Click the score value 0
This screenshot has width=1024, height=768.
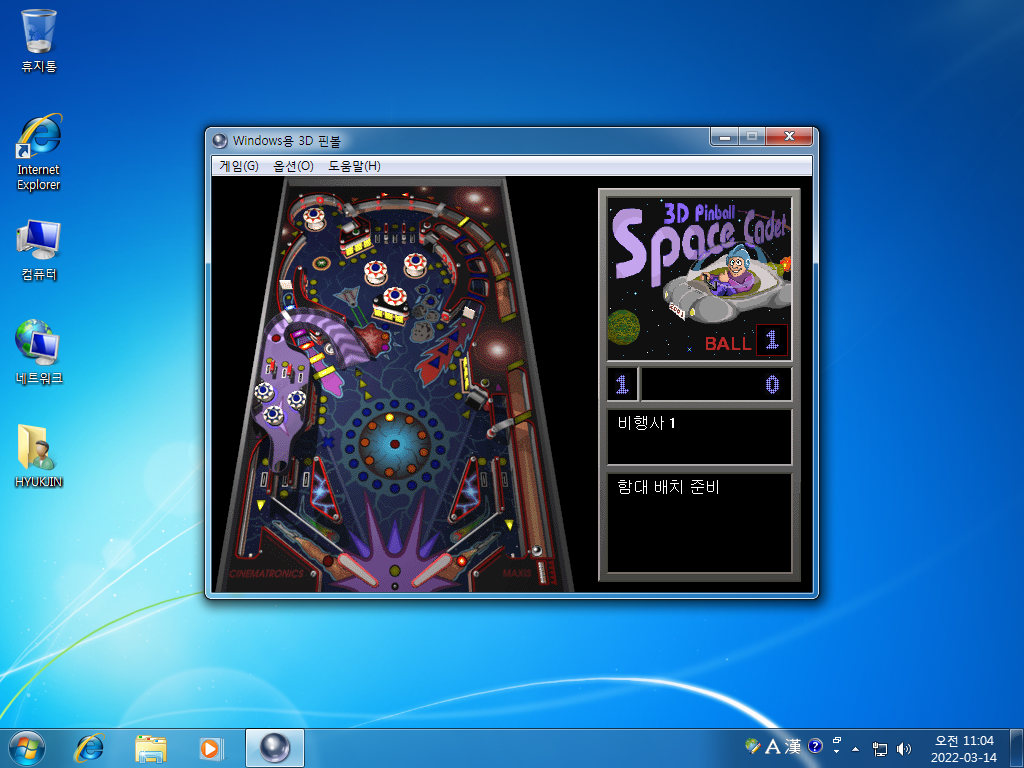tap(772, 384)
